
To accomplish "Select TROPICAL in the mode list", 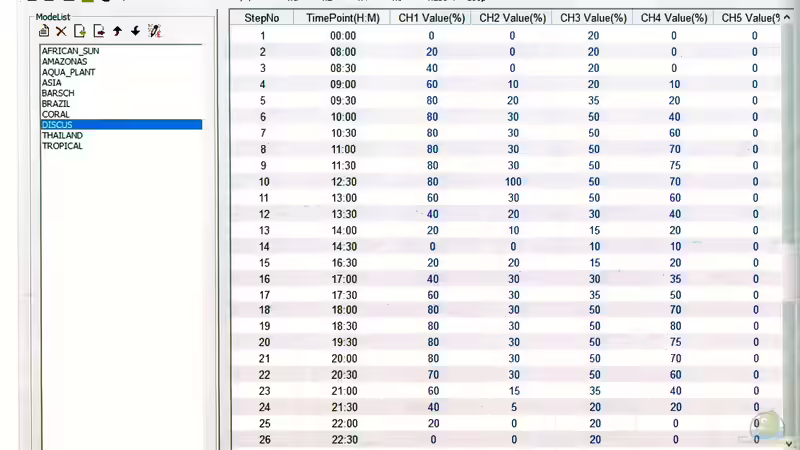I will pyautogui.click(x=62, y=146).
